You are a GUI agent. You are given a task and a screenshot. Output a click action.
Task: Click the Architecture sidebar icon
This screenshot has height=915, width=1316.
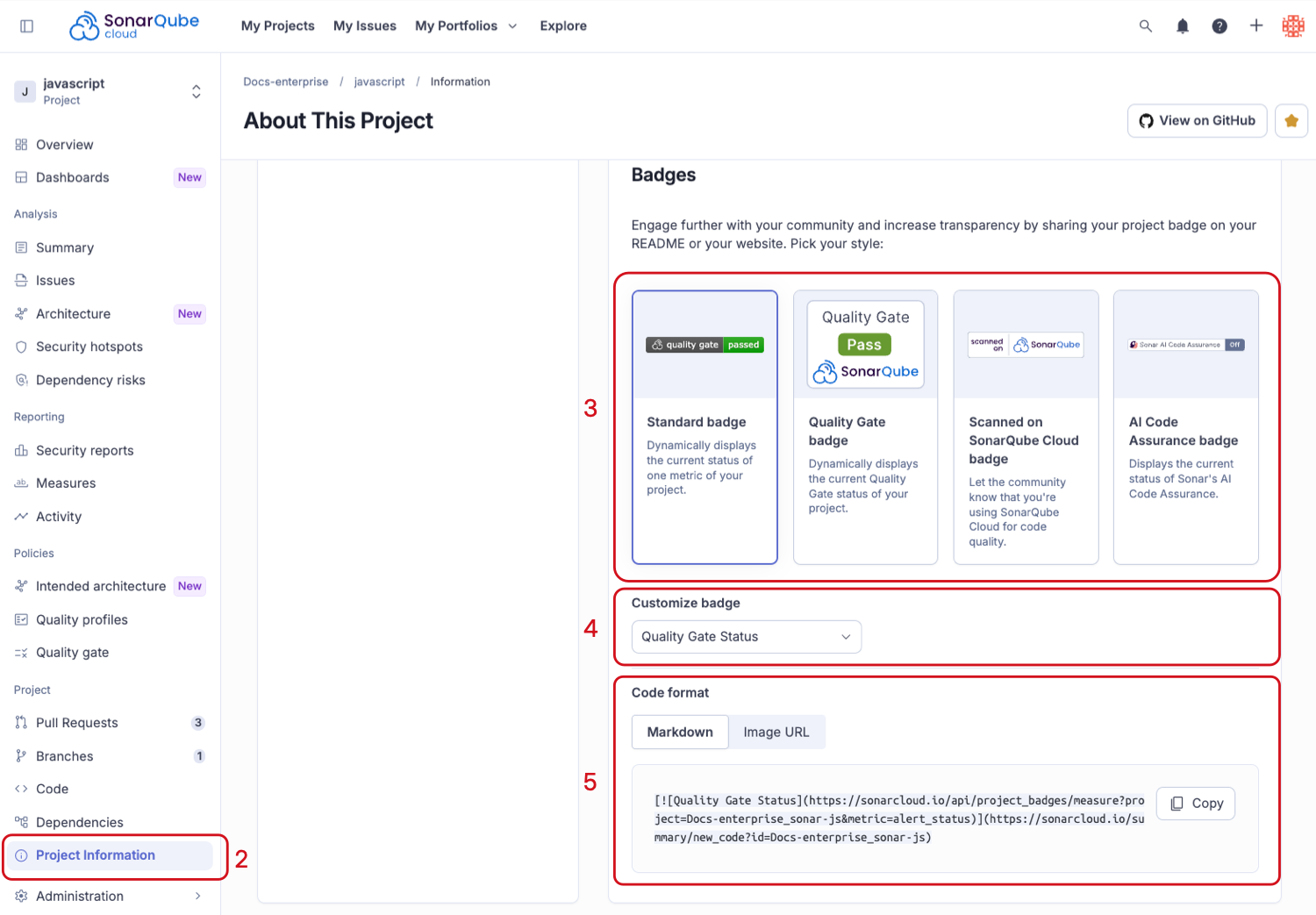(21, 314)
